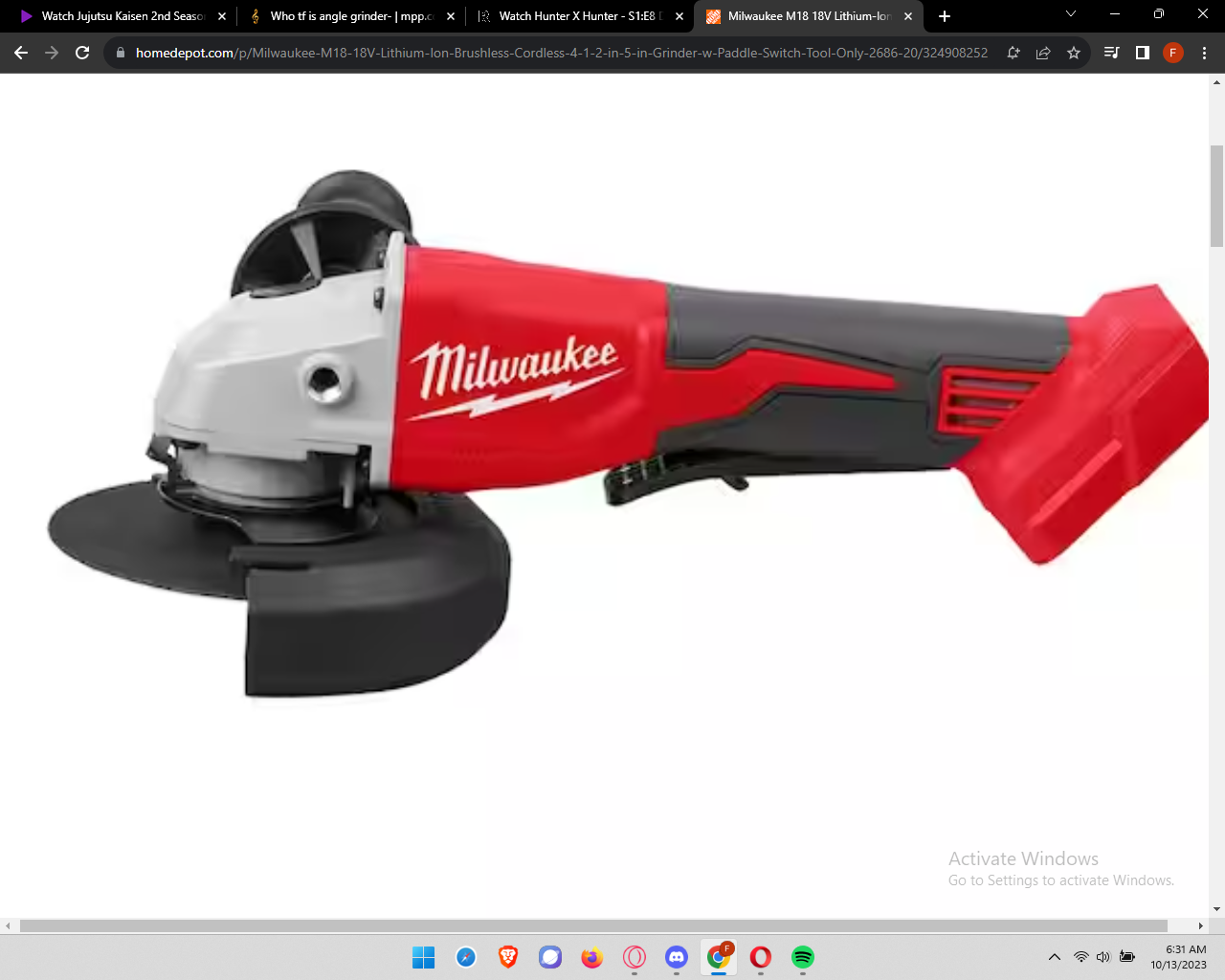Close the Milwaukee M18 tab
This screenshot has width=1225, height=980.
click(x=908, y=16)
